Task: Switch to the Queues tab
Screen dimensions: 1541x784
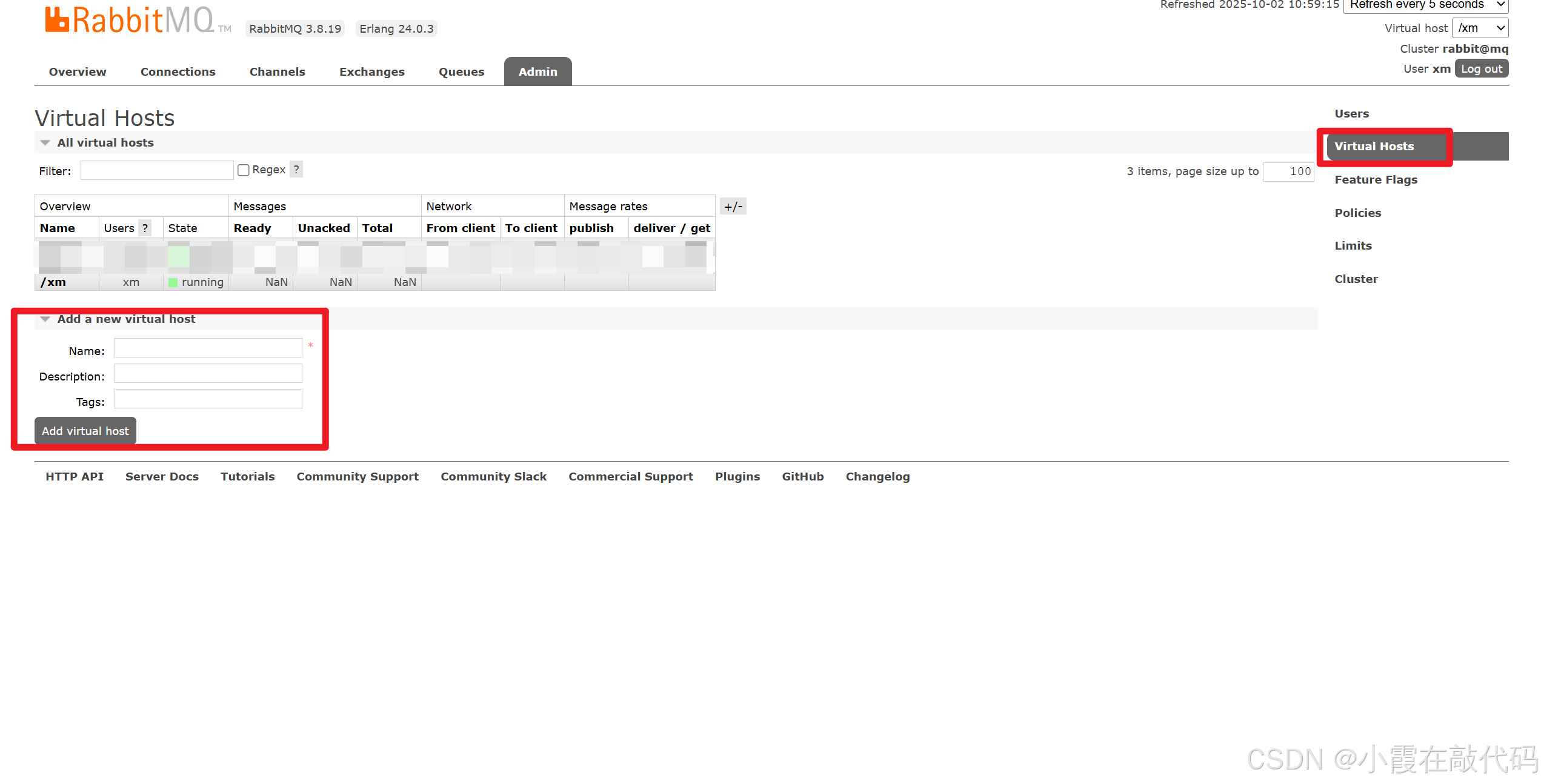Action: click(461, 72)
